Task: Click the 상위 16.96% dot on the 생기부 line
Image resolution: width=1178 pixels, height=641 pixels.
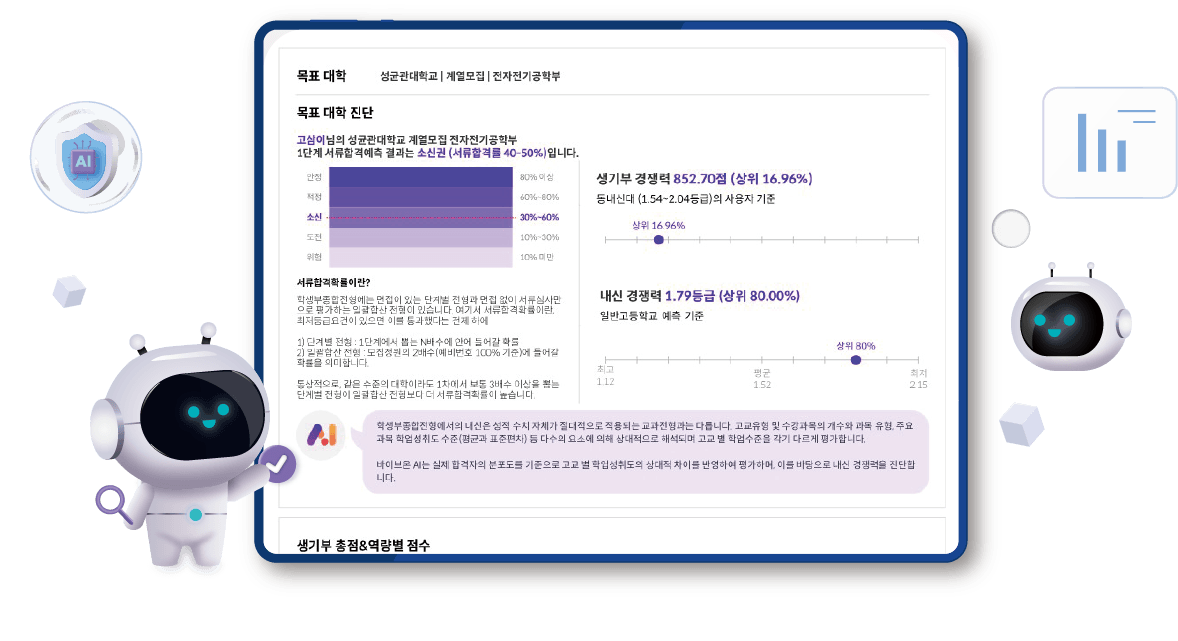Action: tap(659, 240)
